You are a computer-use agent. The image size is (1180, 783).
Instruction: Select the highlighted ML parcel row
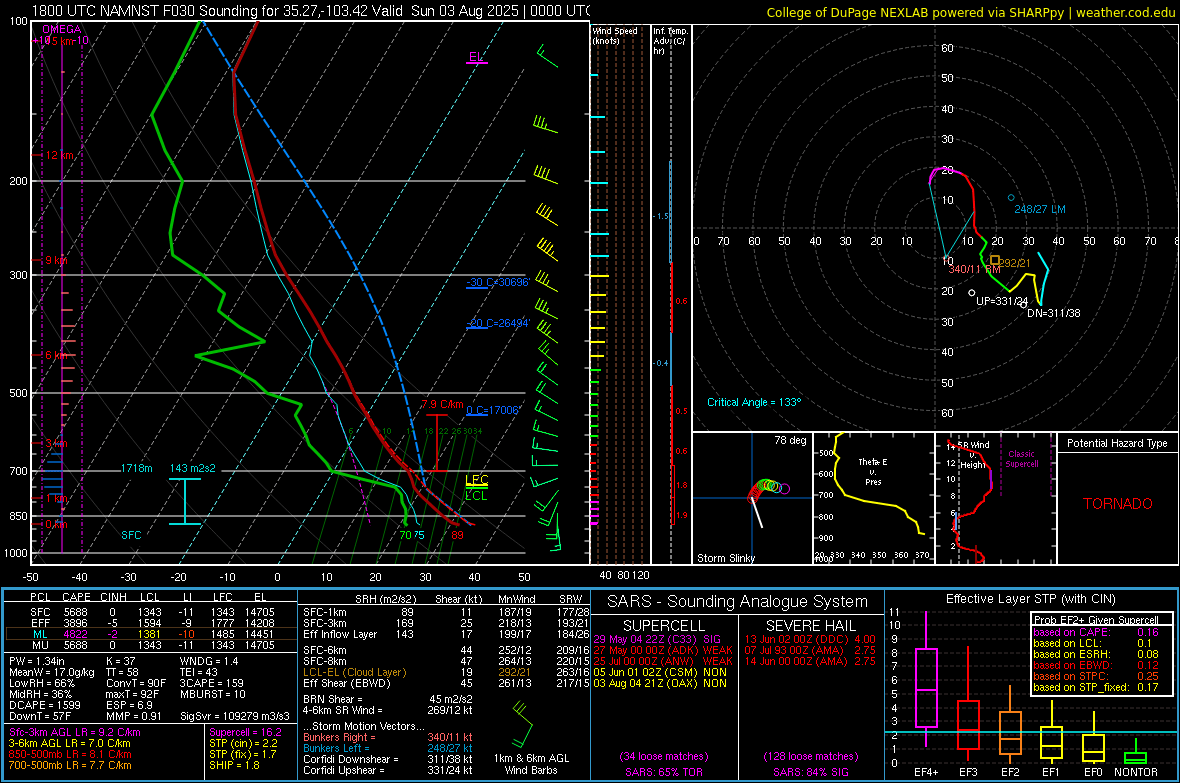tap(151, 634)
